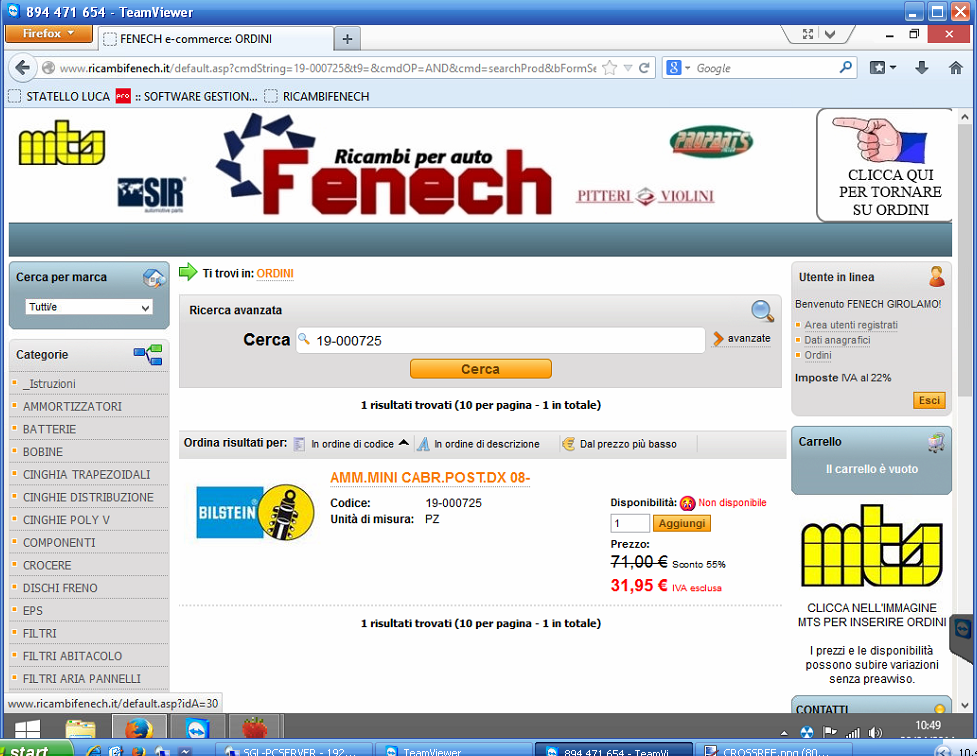Open the Firefox menu dropdown
Viewport: 977px width, 756px height.
pyautogui.click(x=49, y=34)
